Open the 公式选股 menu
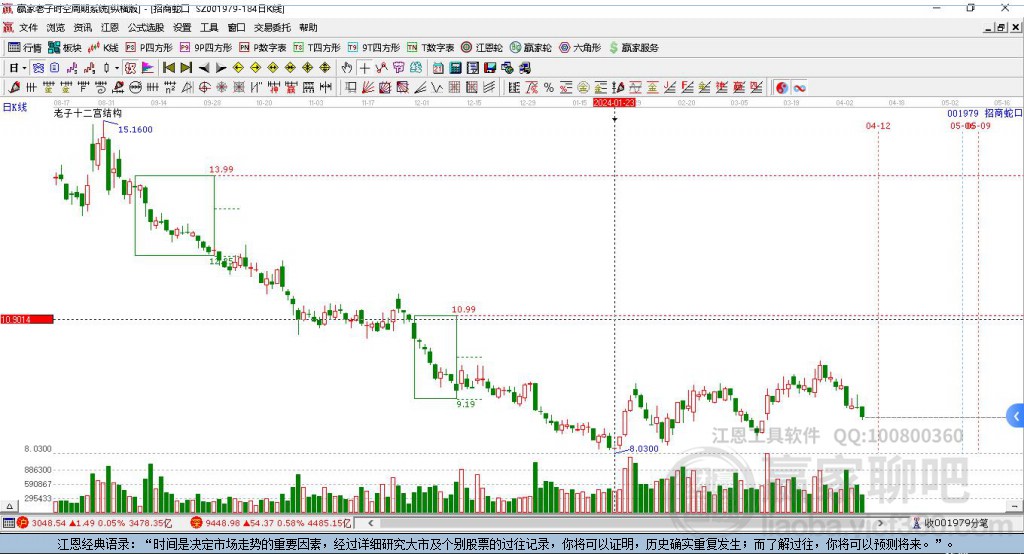 click(x=146, y=27)
